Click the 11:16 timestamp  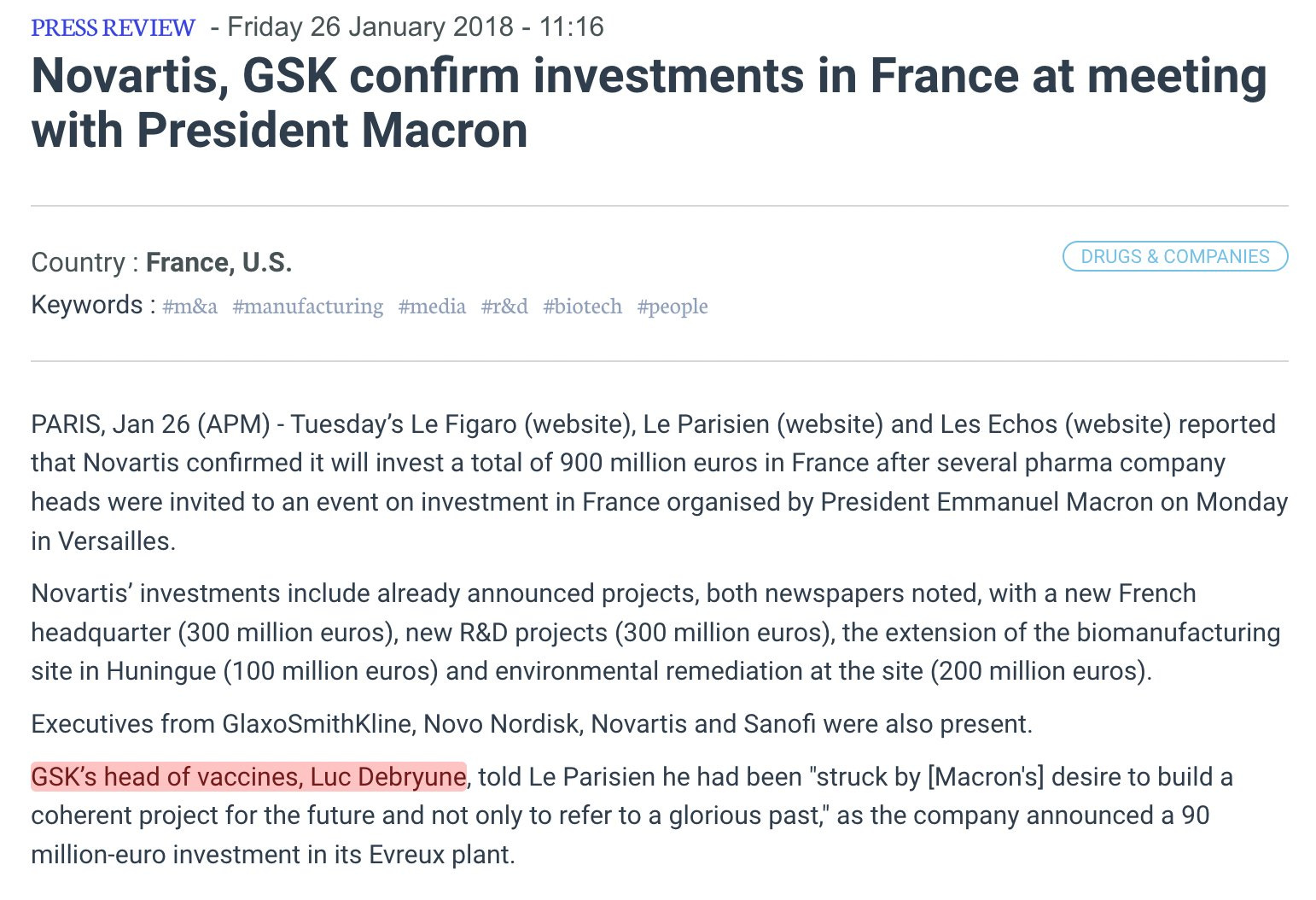point(572,26)
